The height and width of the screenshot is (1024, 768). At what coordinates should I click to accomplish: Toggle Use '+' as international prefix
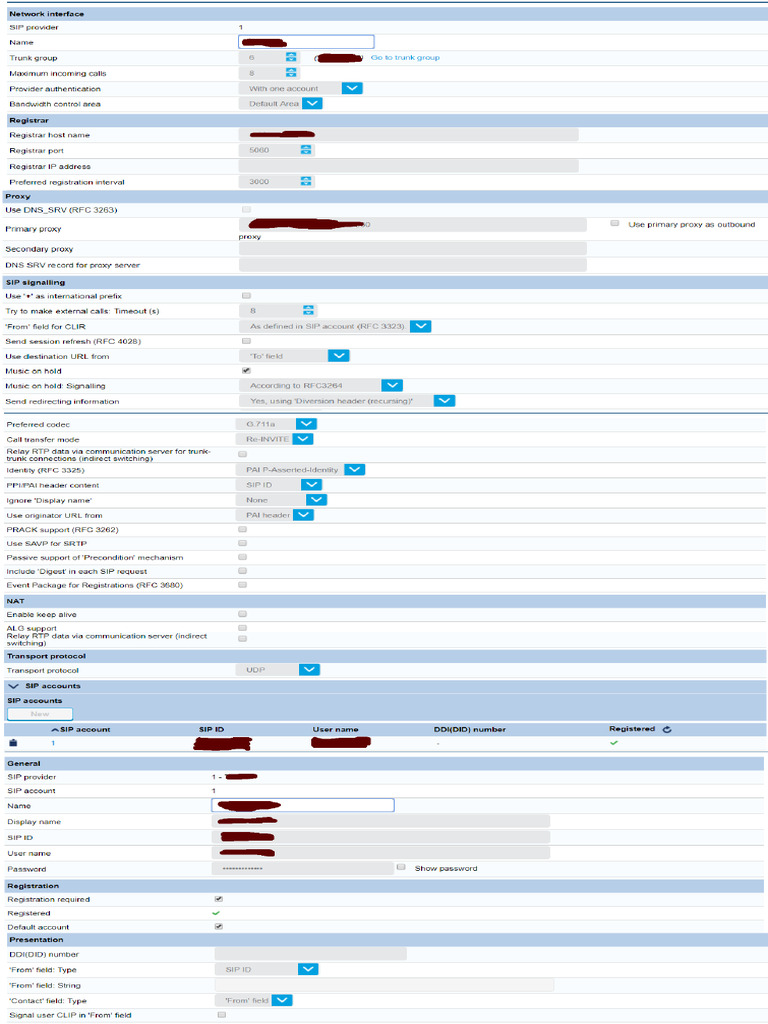[x=246, y=296]
